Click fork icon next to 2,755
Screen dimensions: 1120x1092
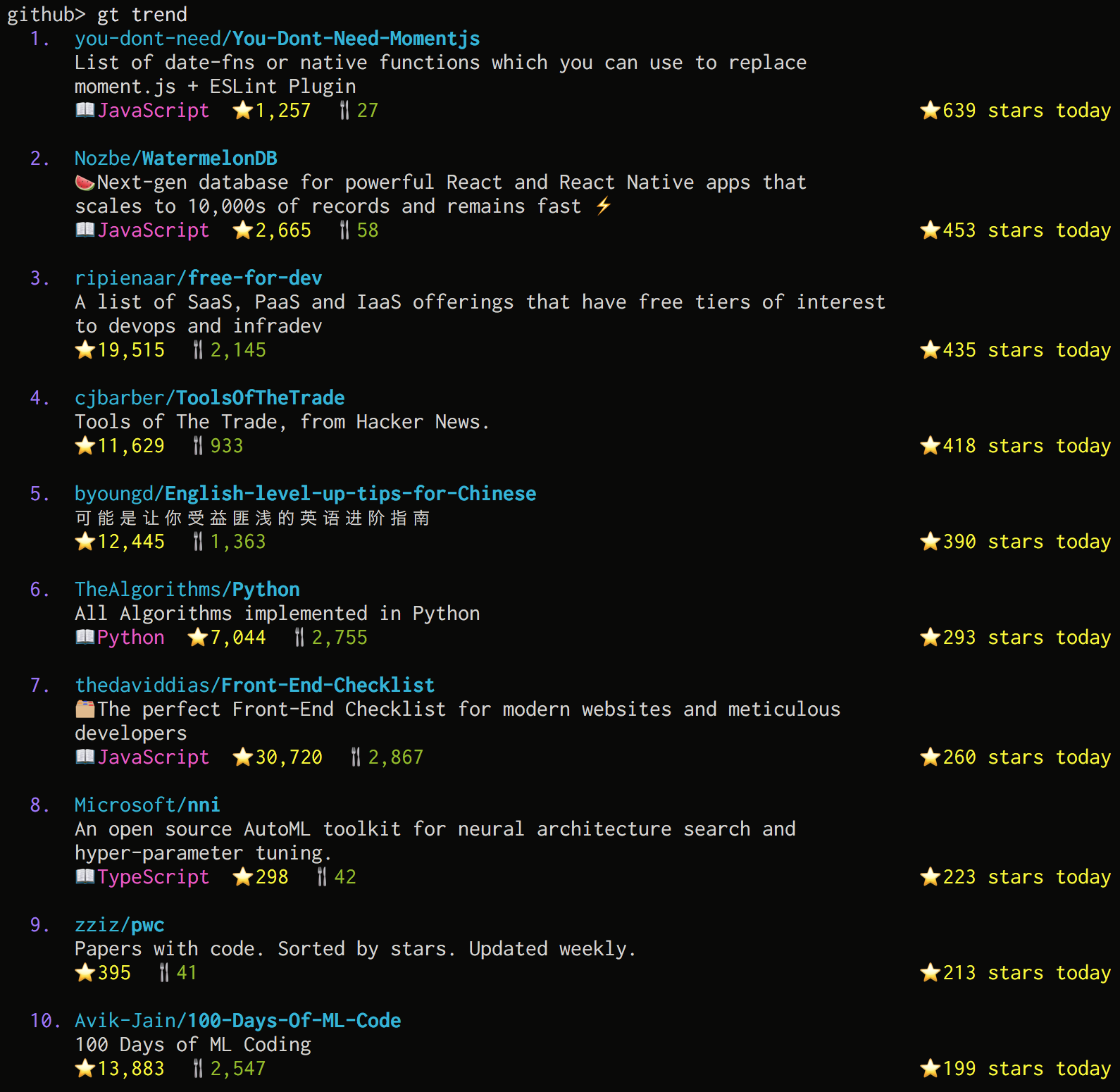coord(299,637)
